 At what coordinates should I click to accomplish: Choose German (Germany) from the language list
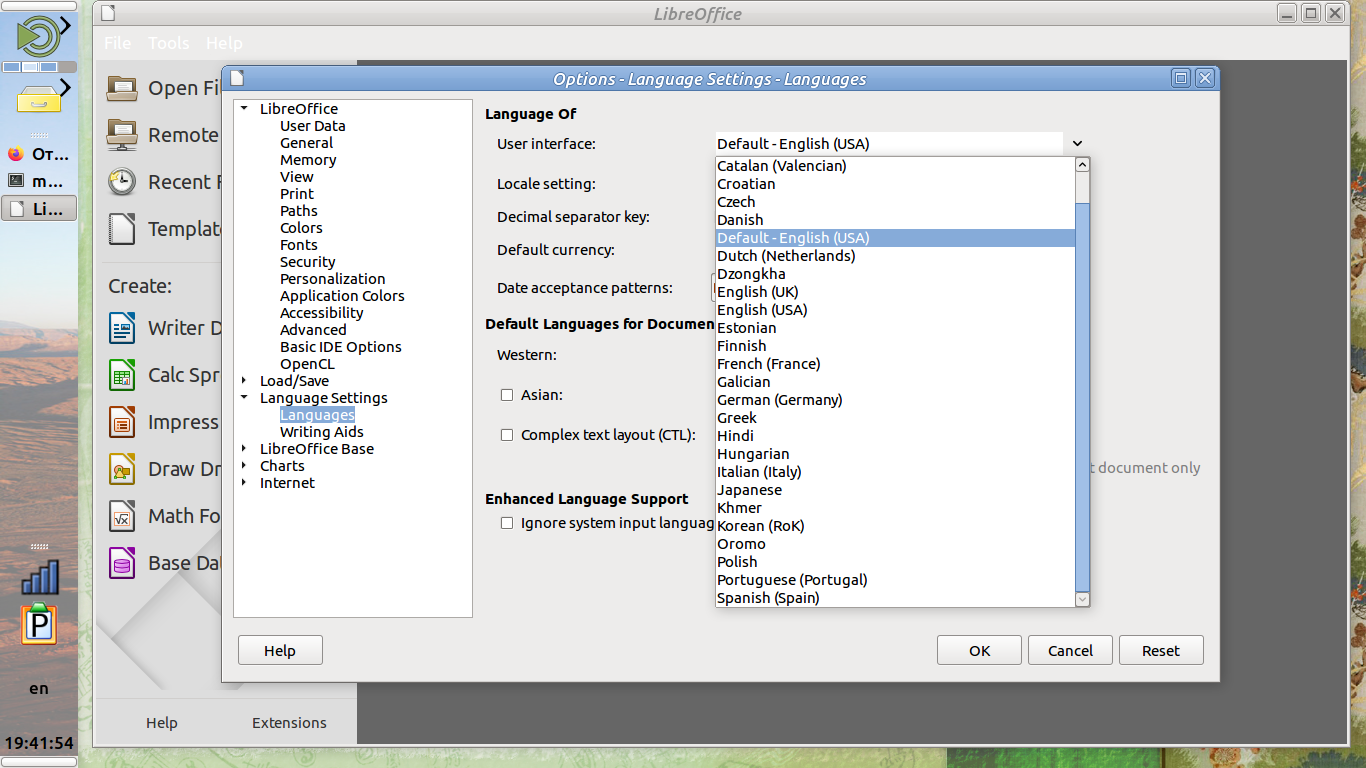(896, 400)
